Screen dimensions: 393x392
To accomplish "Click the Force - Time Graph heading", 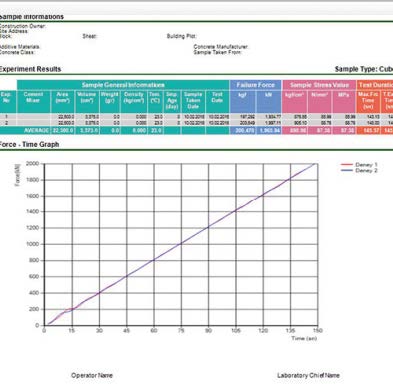I will tap(29, 144).
